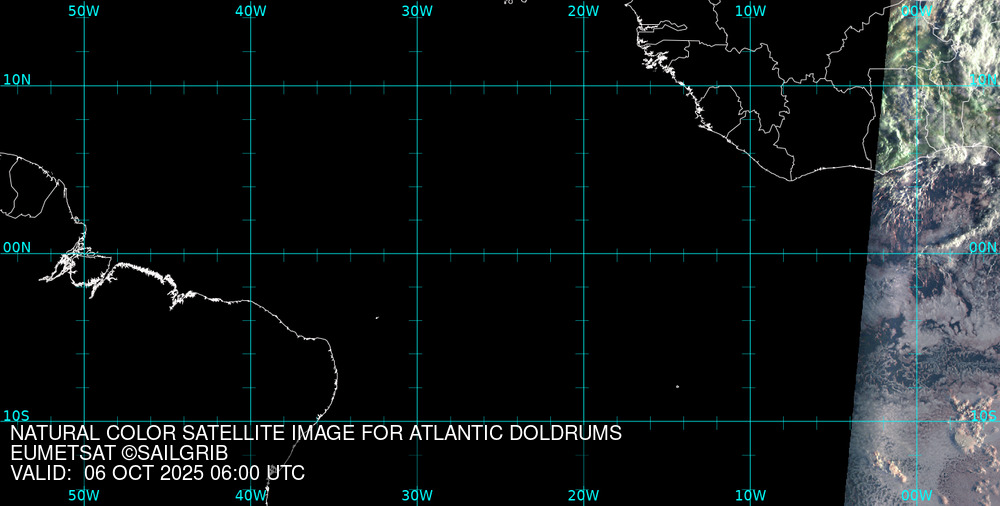Click the small island dot near 14W 8S
1000x506 pixels.
tap(677, 387)
